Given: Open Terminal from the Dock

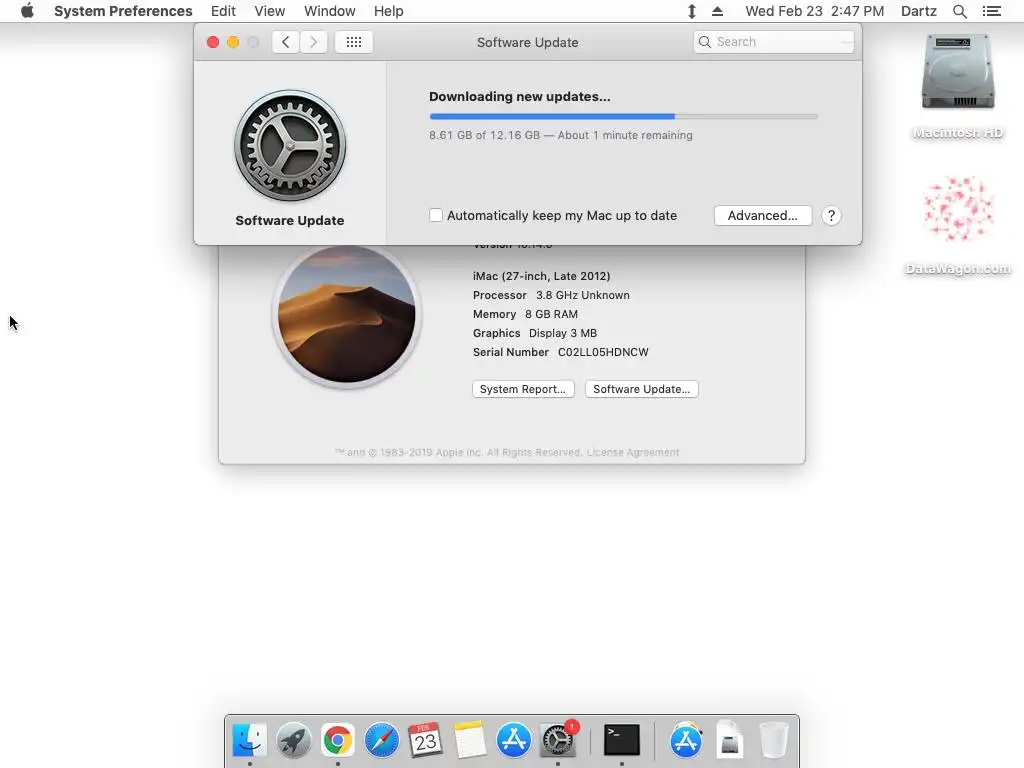Looking at the screenshot, I should [621, 740].
